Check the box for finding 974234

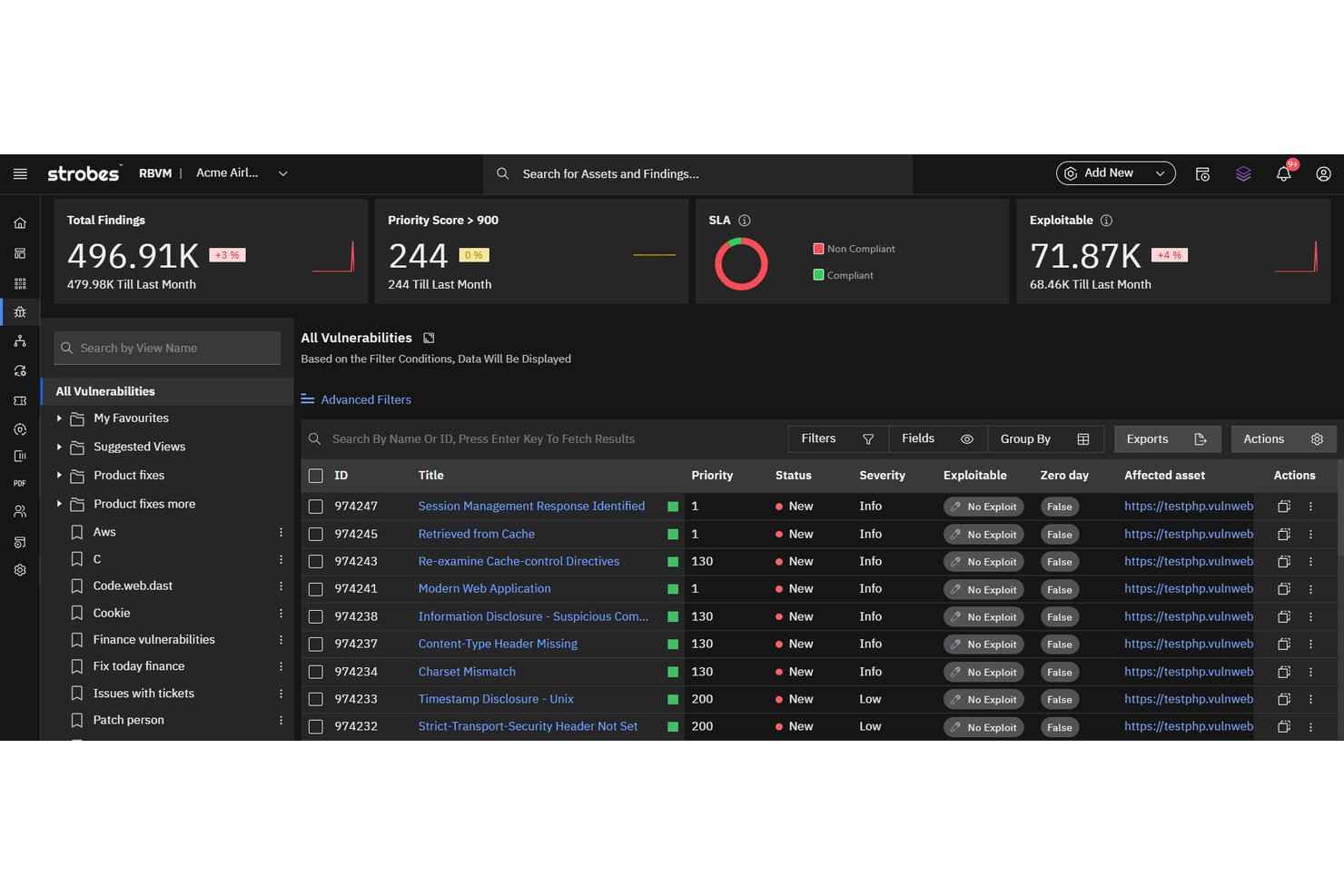tap(316, 672)
